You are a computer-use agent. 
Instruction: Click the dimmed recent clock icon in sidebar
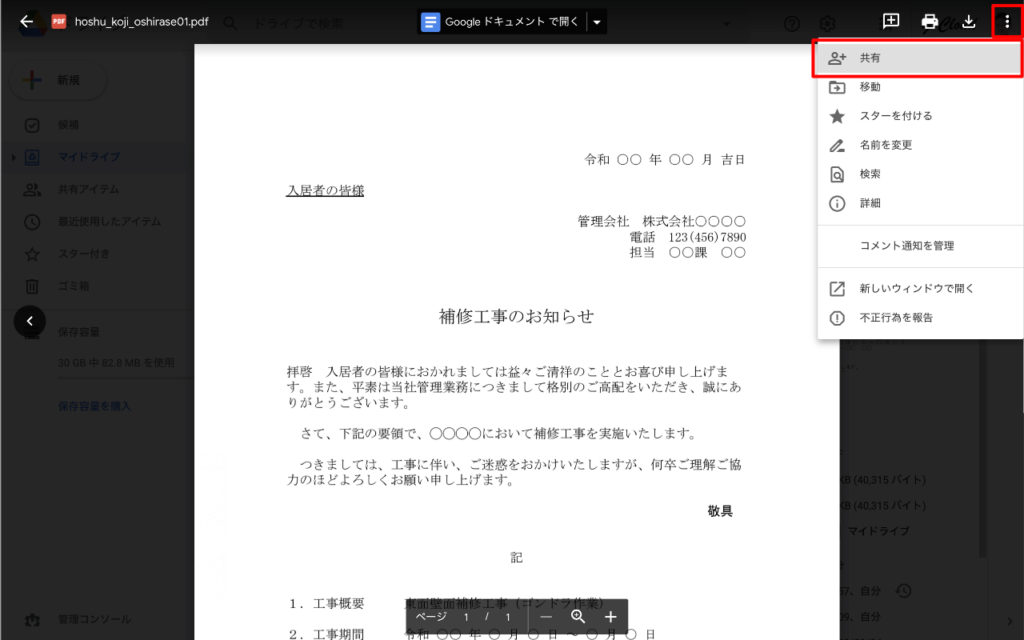pyautogui.click(x=32, y=222)
